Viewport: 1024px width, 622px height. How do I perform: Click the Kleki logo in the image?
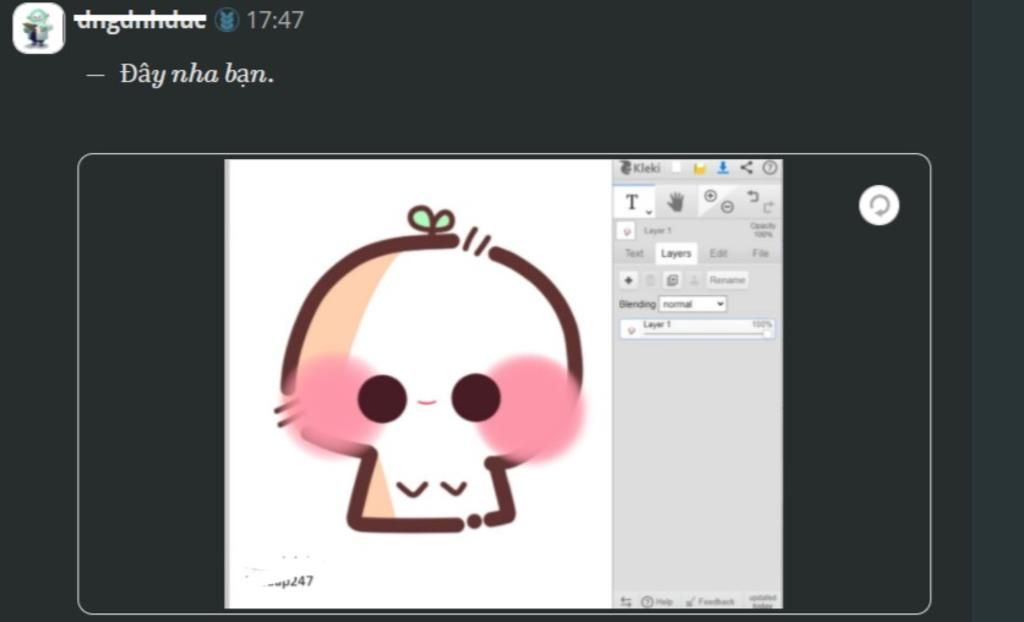[641, 168]
